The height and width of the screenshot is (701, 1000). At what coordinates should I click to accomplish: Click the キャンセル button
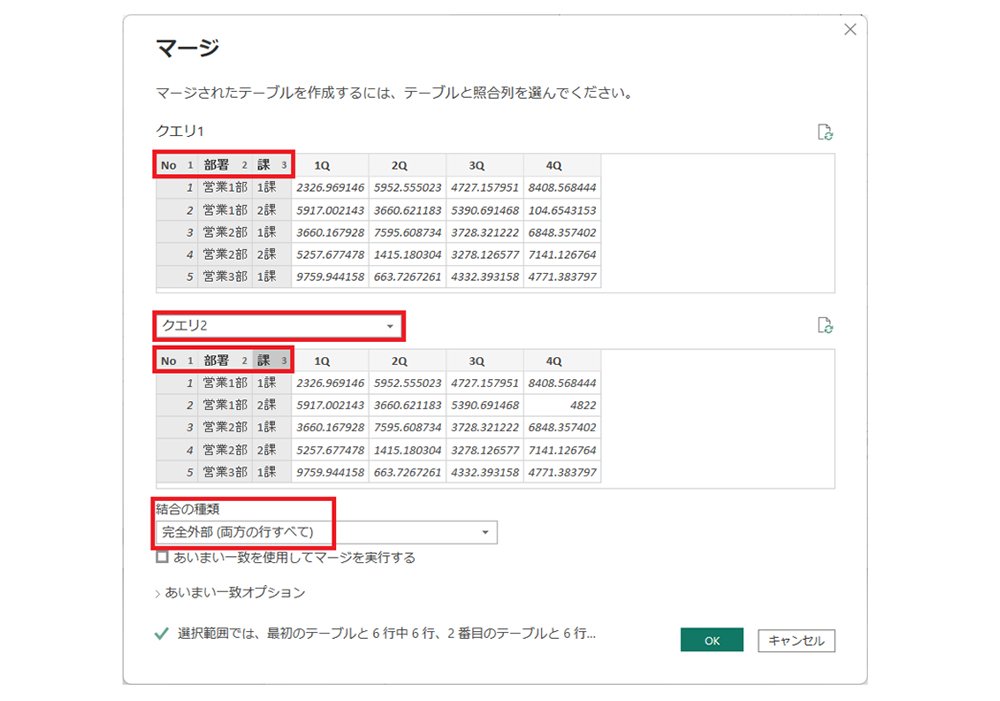[797, 640]
